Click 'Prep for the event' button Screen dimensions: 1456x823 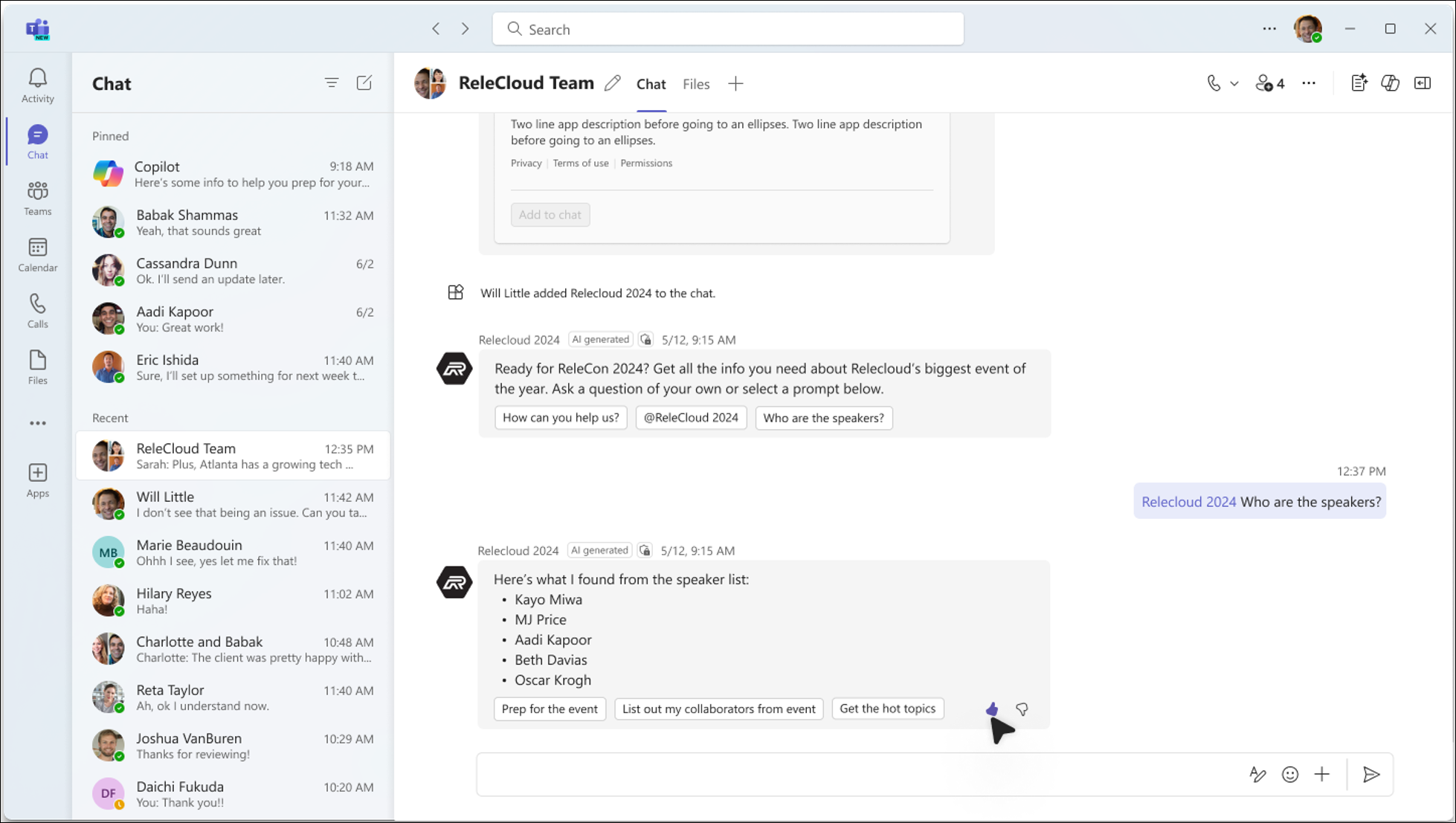(x=550, y=709)
